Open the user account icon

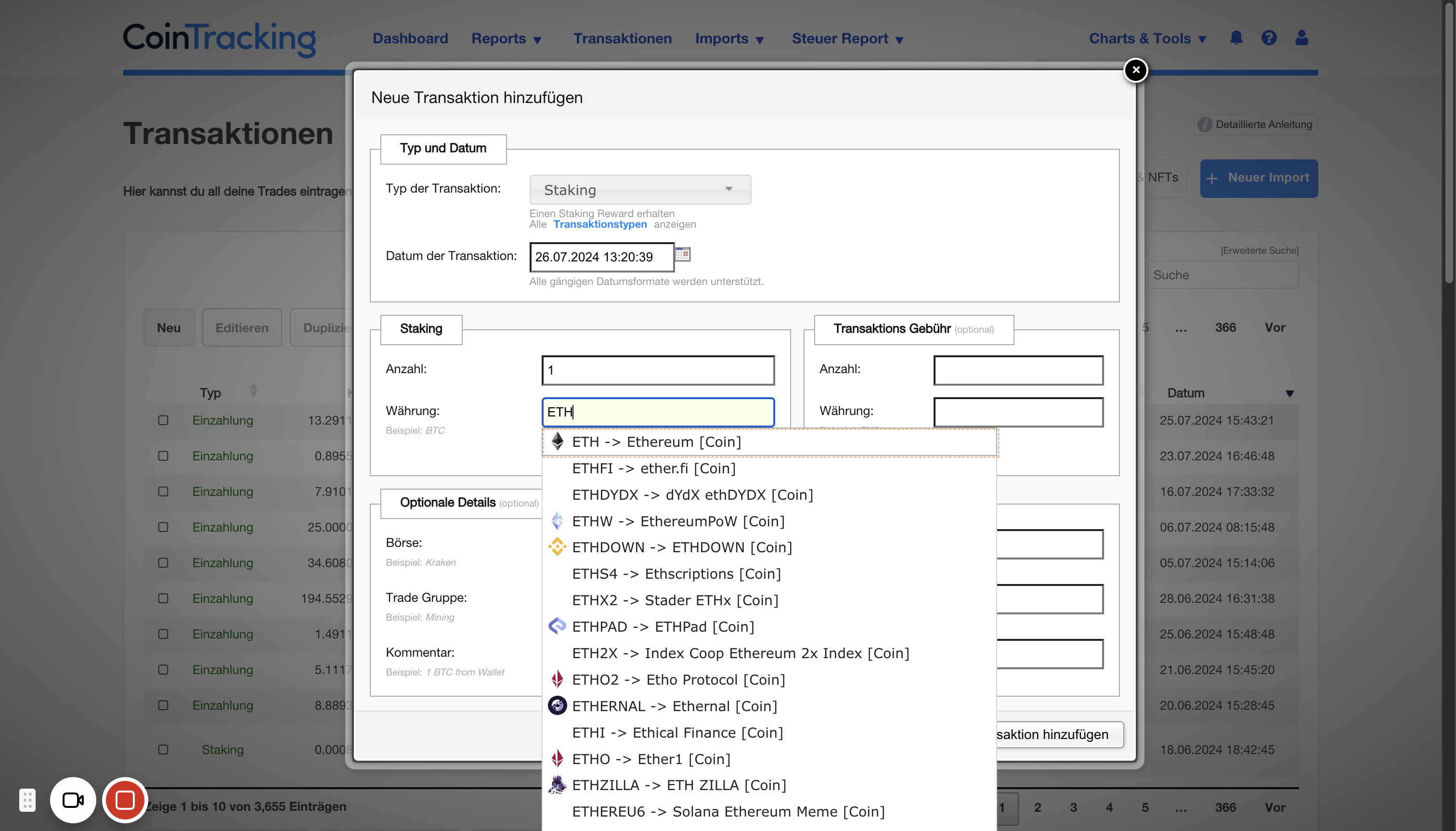1301,38
